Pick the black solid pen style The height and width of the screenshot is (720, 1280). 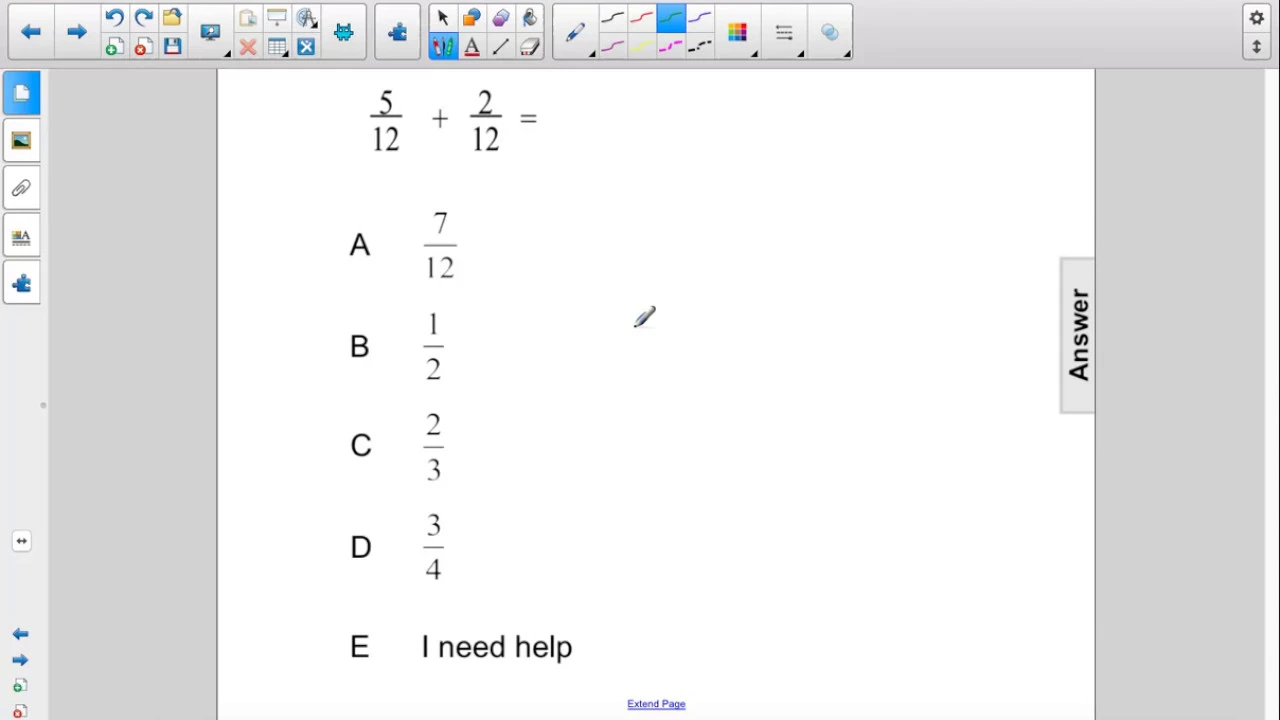point(613,18)
